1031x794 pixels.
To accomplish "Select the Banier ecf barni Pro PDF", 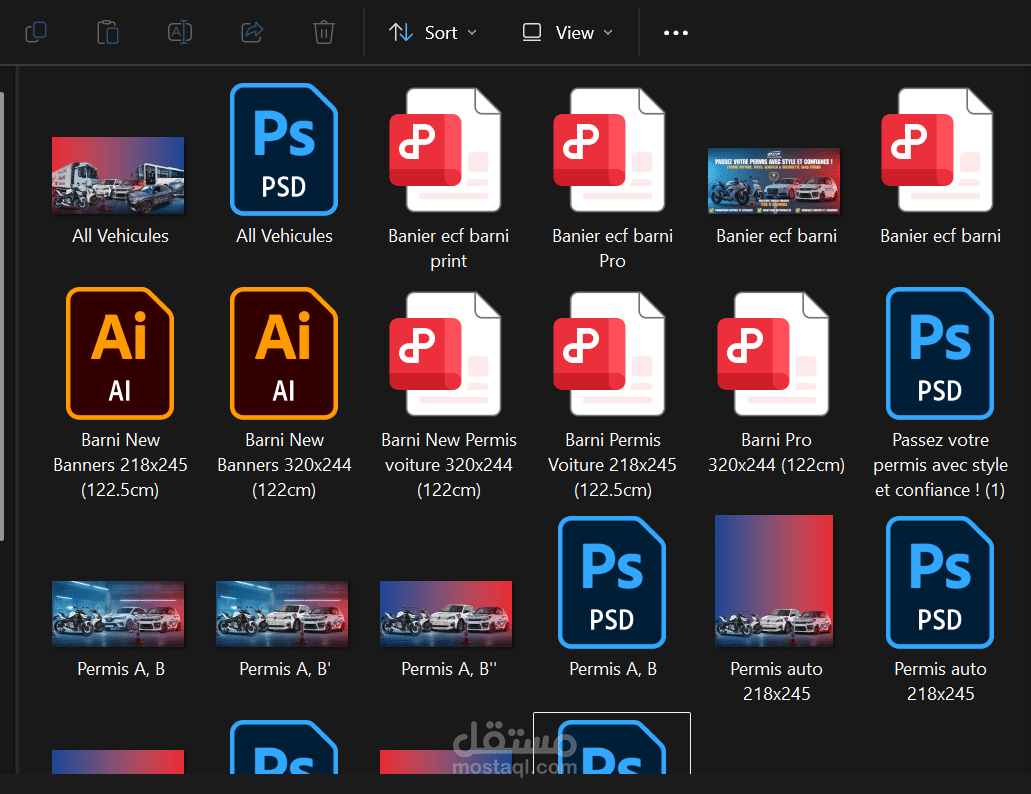I will (610, 151).
